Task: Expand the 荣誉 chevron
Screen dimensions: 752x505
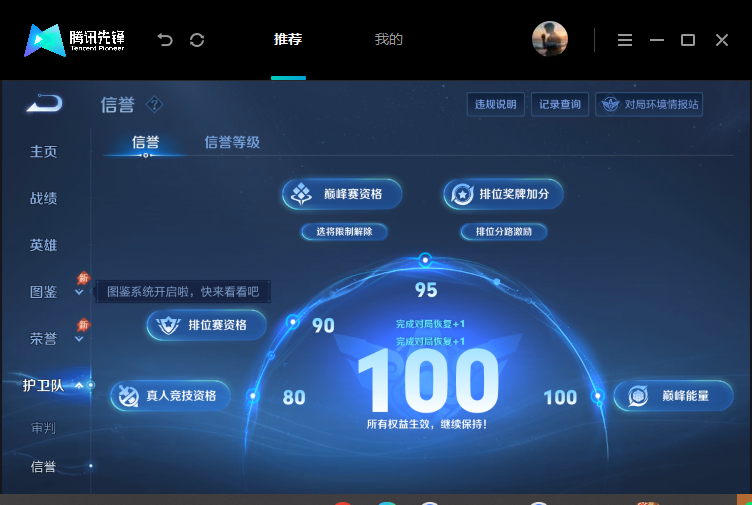Action: pos(79,339)
